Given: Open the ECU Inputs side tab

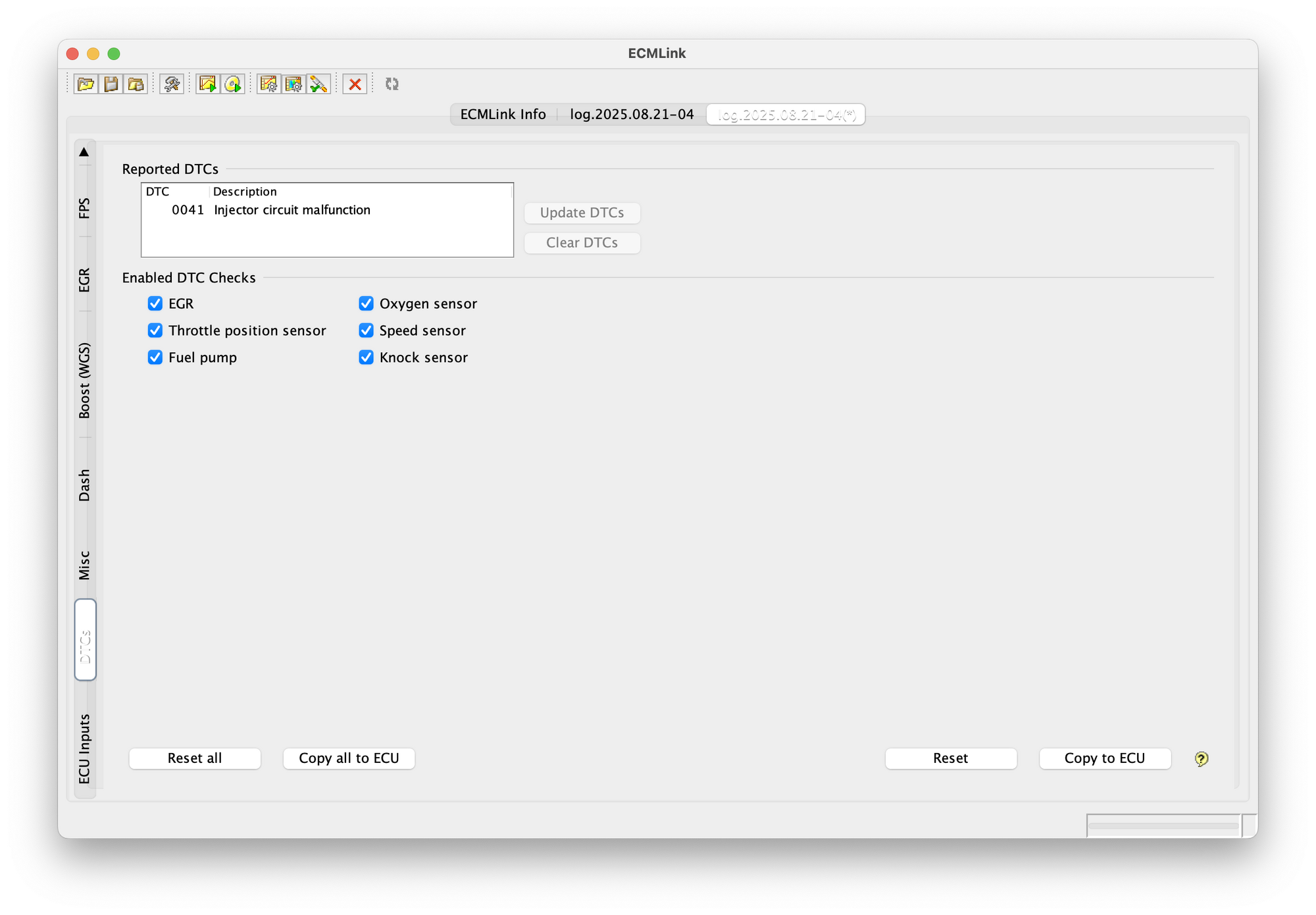Looking at the screenshot, I should 85,749.
